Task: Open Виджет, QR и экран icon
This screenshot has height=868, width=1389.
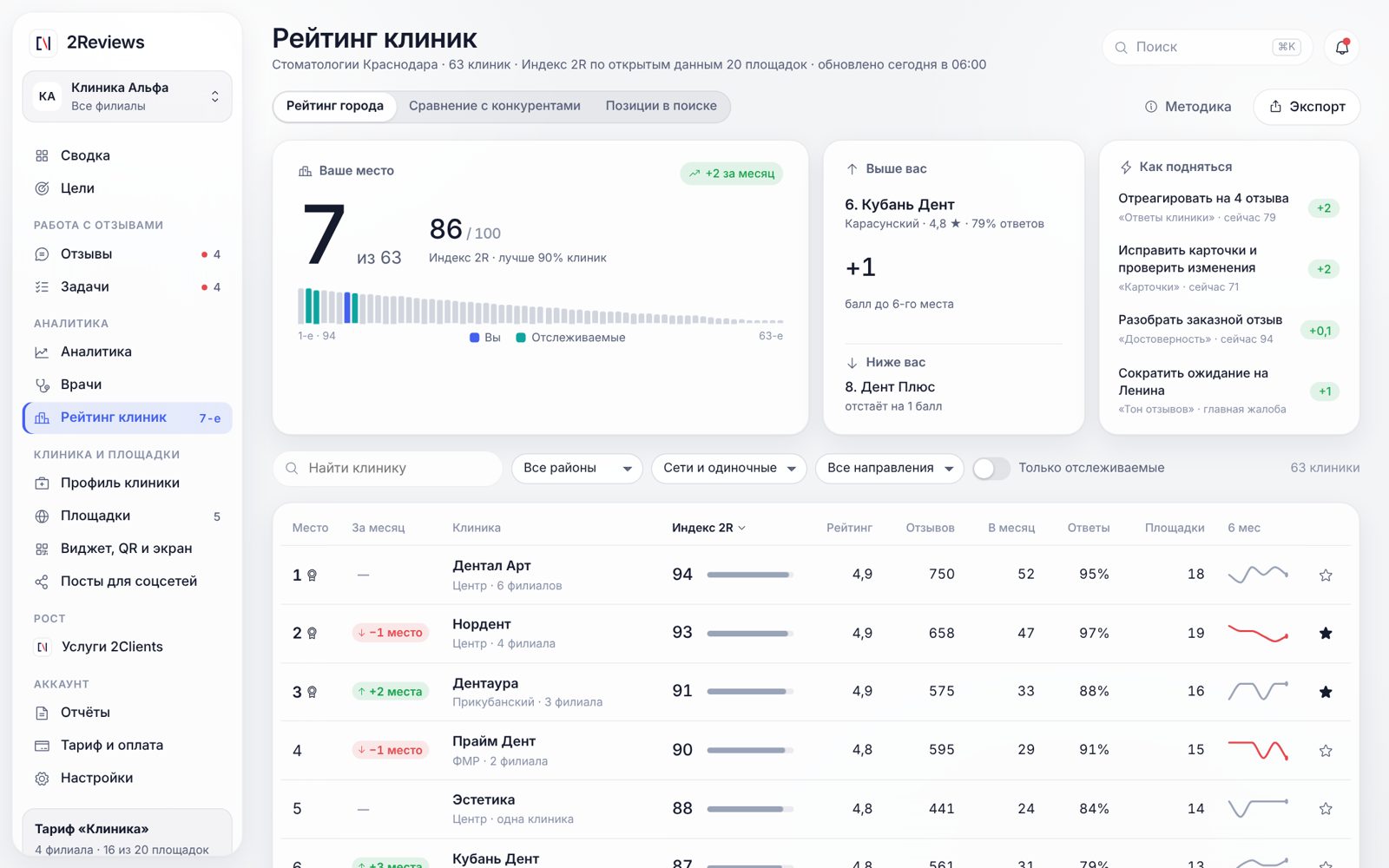Action: pyautogui.click(x=42, y=549)
